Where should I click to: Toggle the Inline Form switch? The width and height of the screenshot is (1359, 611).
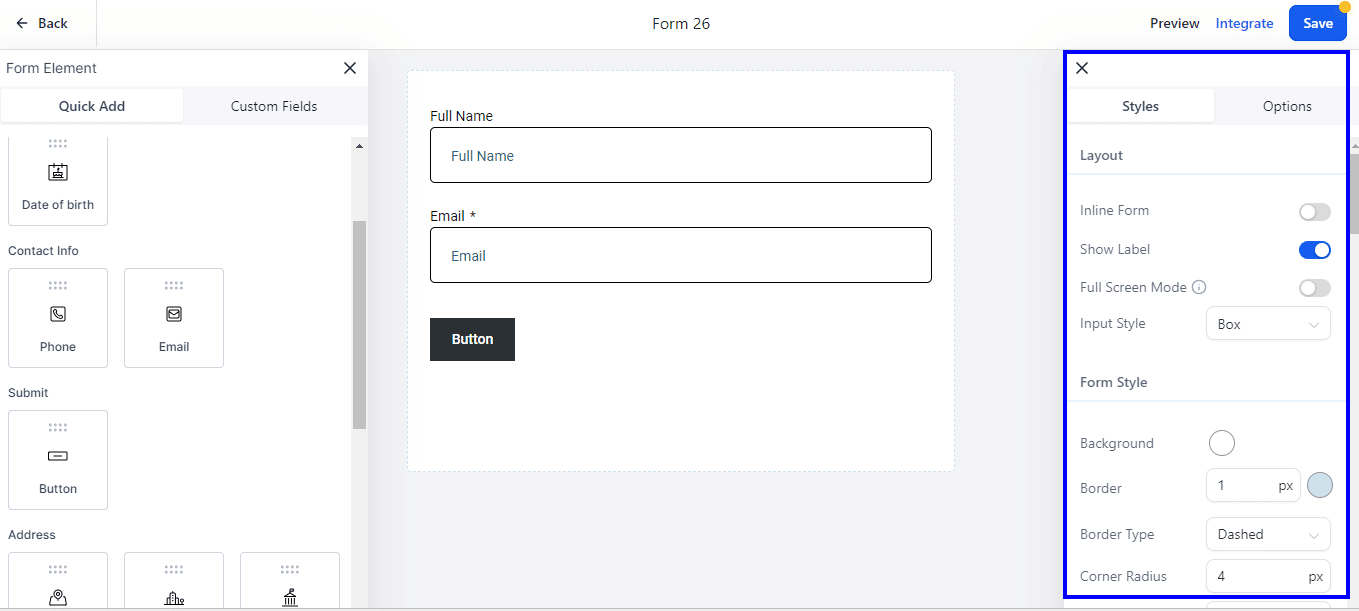point(1315,212)
